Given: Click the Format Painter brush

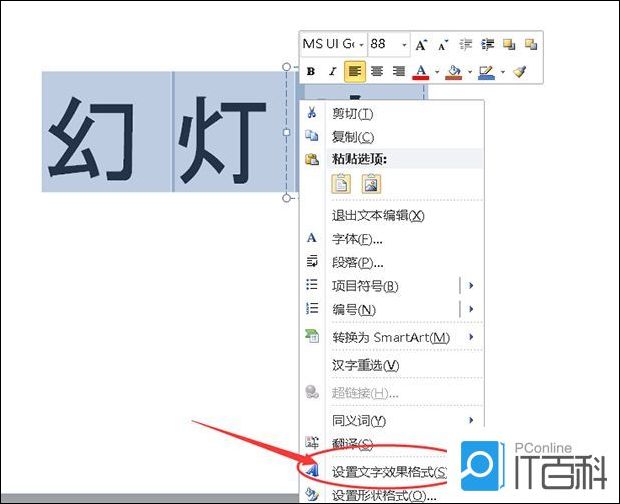Looking at the screenshot, I should [x=520, y=72].
